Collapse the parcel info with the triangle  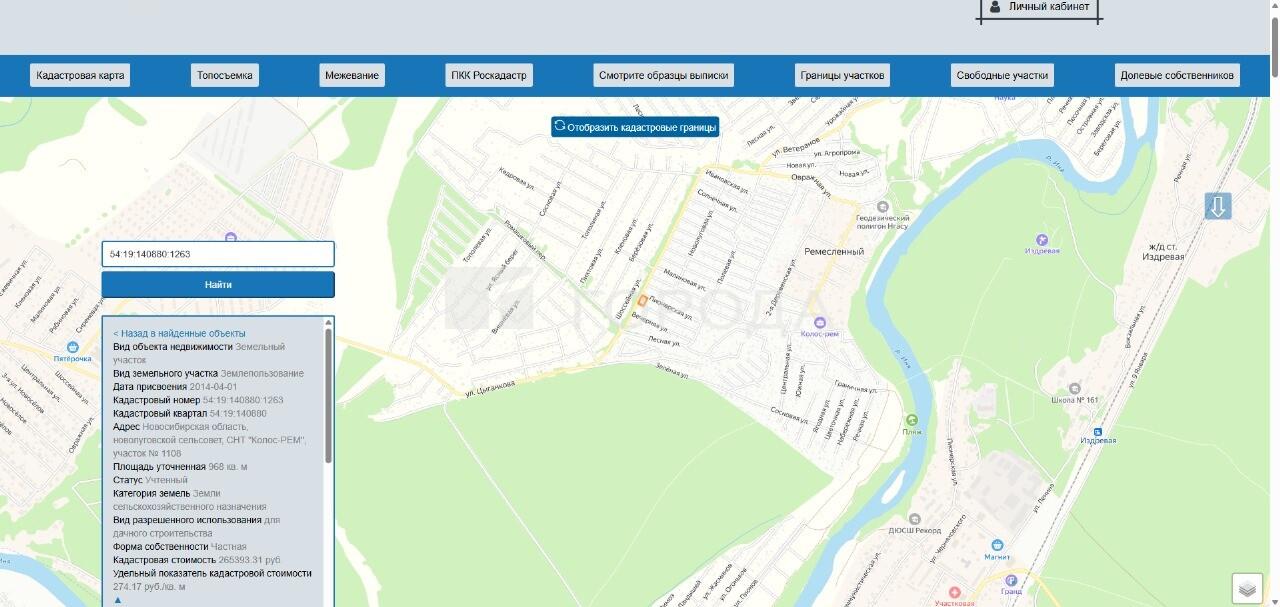point(117,601)
